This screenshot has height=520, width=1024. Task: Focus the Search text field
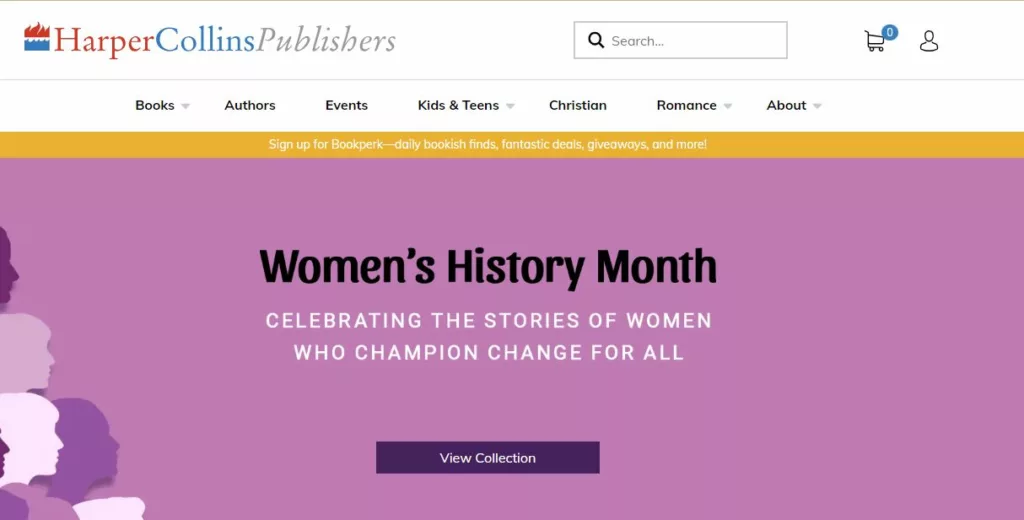pyautogui.click(x=680, y=41)
